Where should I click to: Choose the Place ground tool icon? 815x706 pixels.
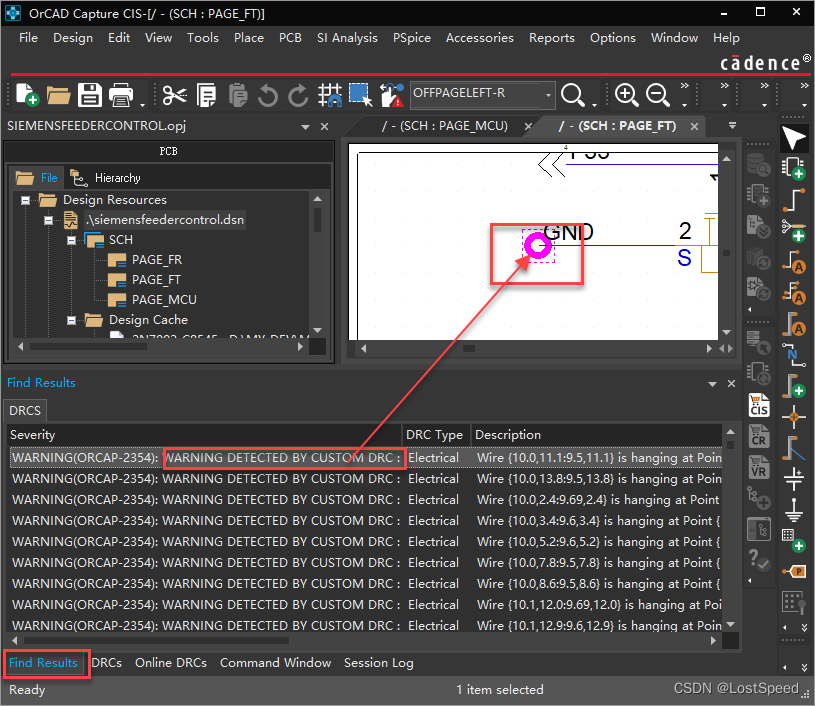pyautogui.click(x=794, y=511)
